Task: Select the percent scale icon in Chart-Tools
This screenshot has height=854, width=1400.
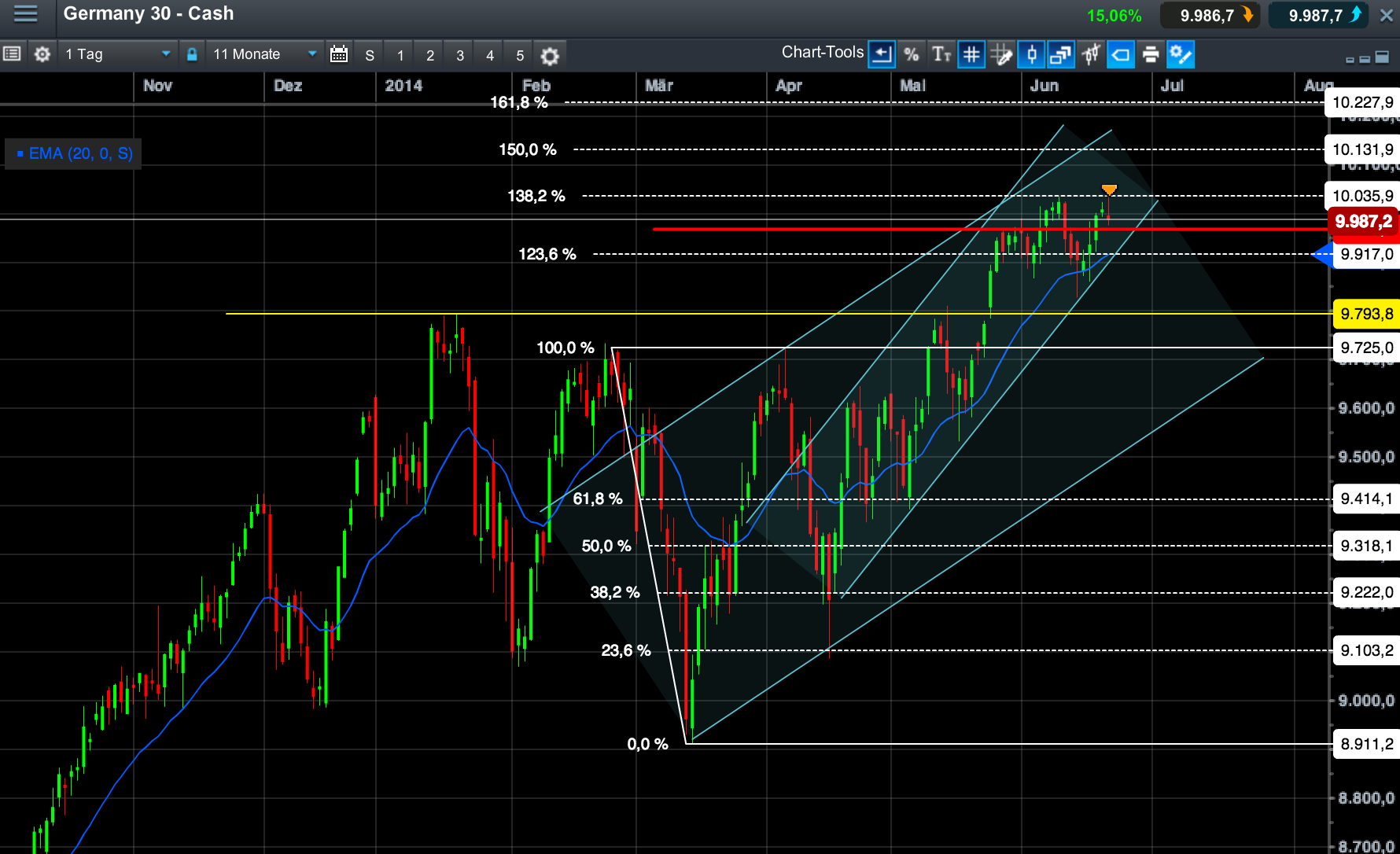Action: click(912, 54)
